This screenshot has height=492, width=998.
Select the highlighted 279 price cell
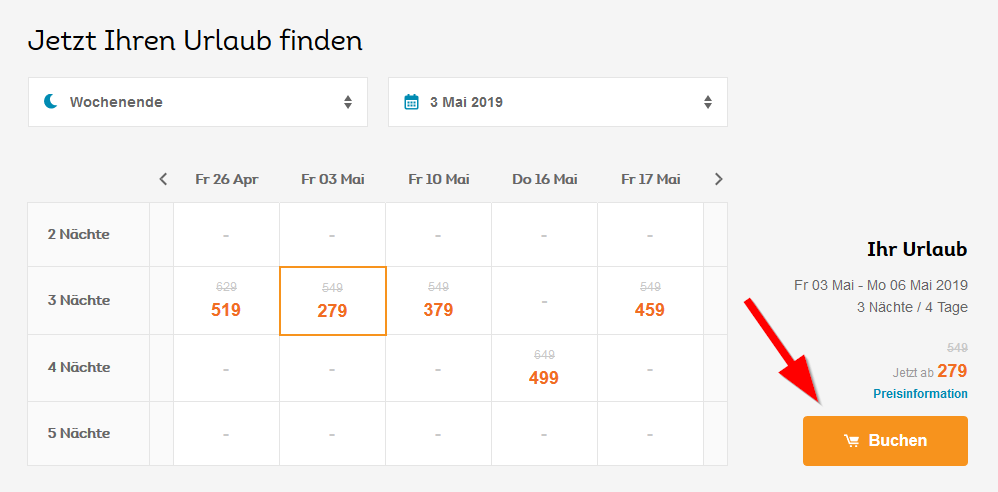[x=333, y=301]
